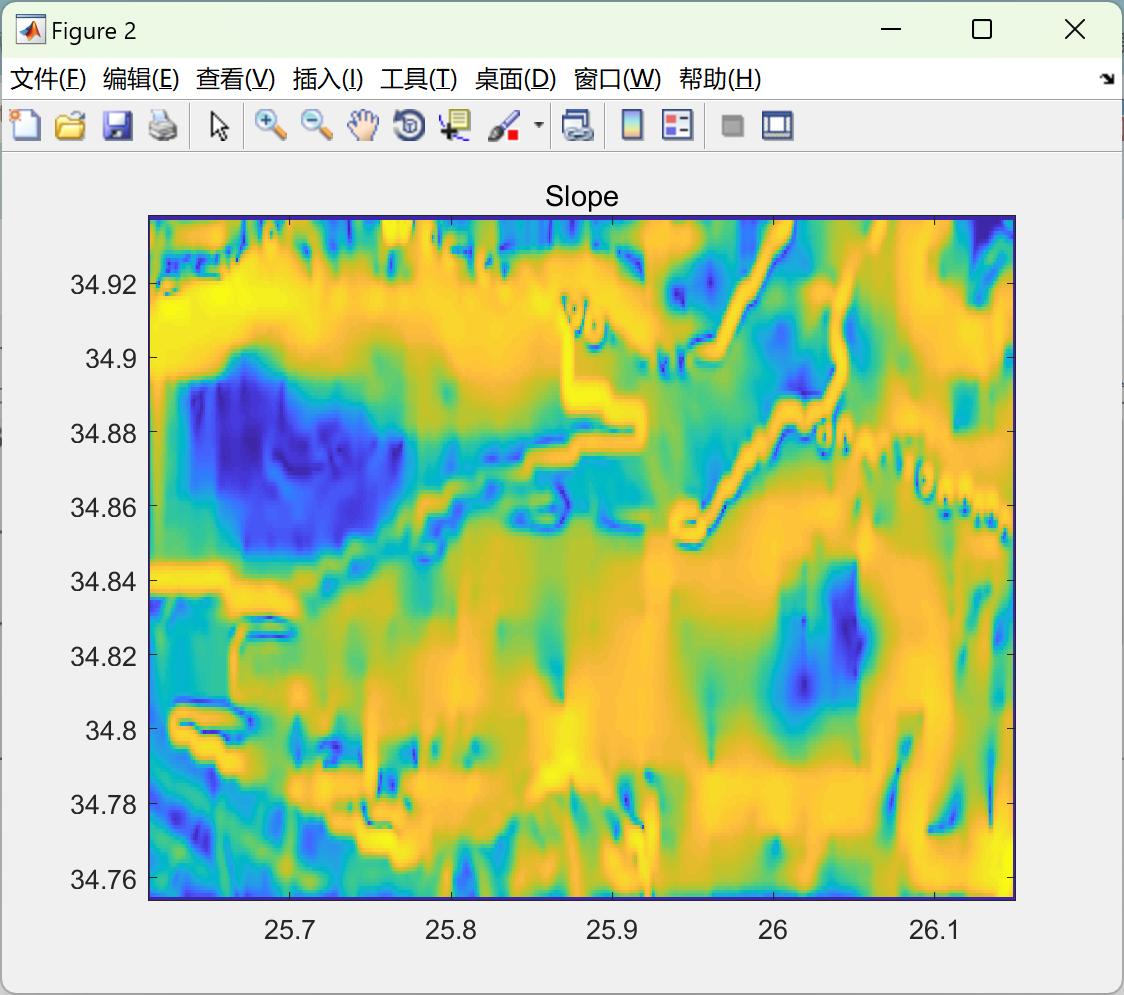
Task: Click x-axis label 26.1
Action: pos(934,930)
